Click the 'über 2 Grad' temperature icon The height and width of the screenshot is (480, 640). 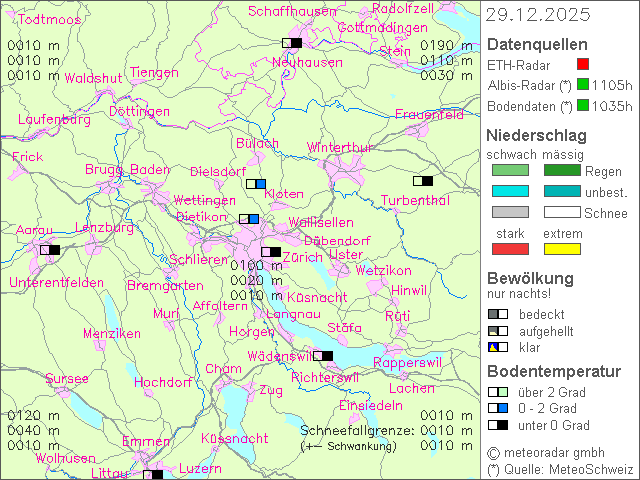[497, 392]
